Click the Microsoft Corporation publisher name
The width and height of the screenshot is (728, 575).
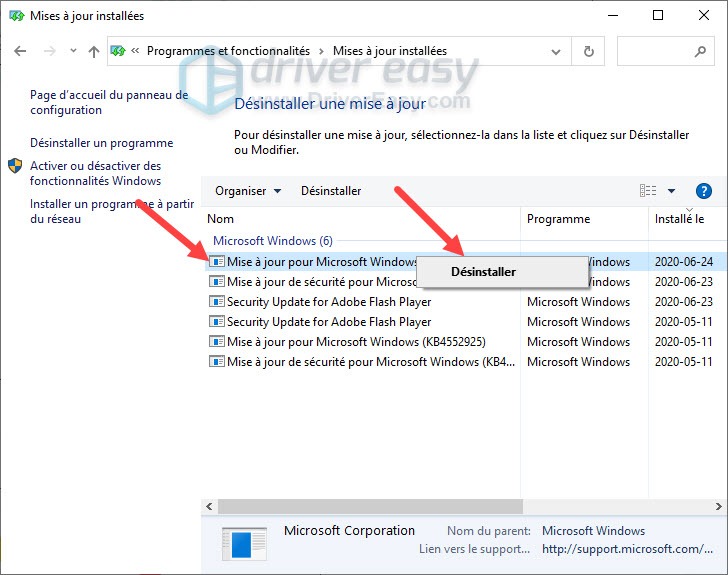[349, 530]
